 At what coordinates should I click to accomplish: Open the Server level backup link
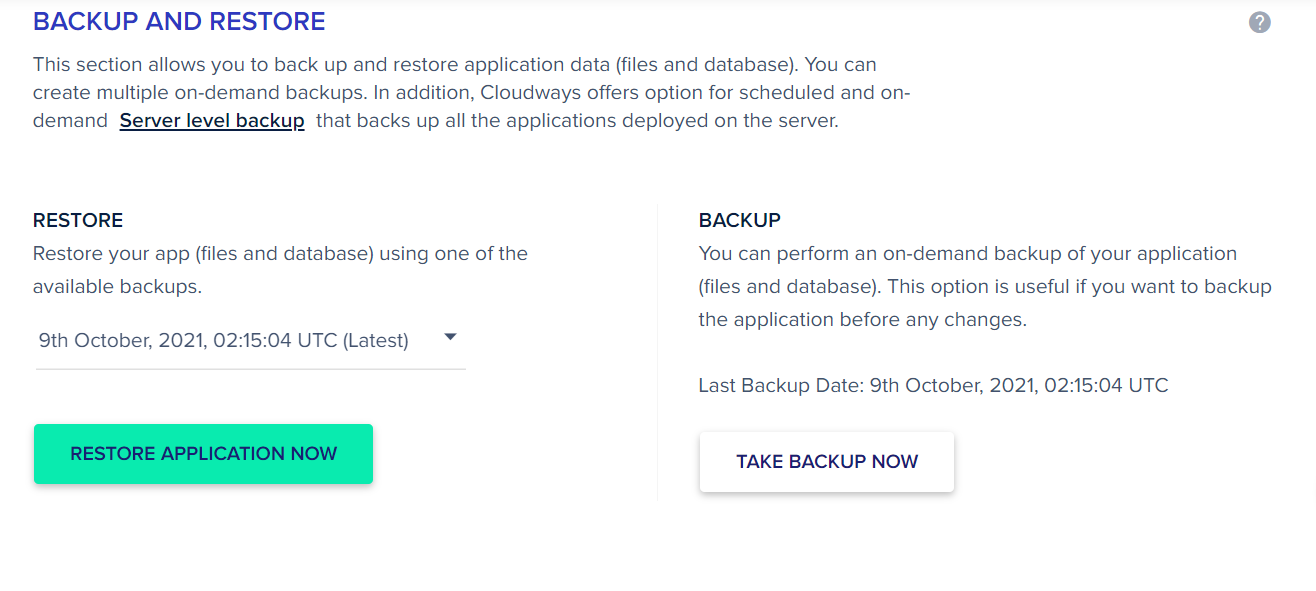(212, 121)
